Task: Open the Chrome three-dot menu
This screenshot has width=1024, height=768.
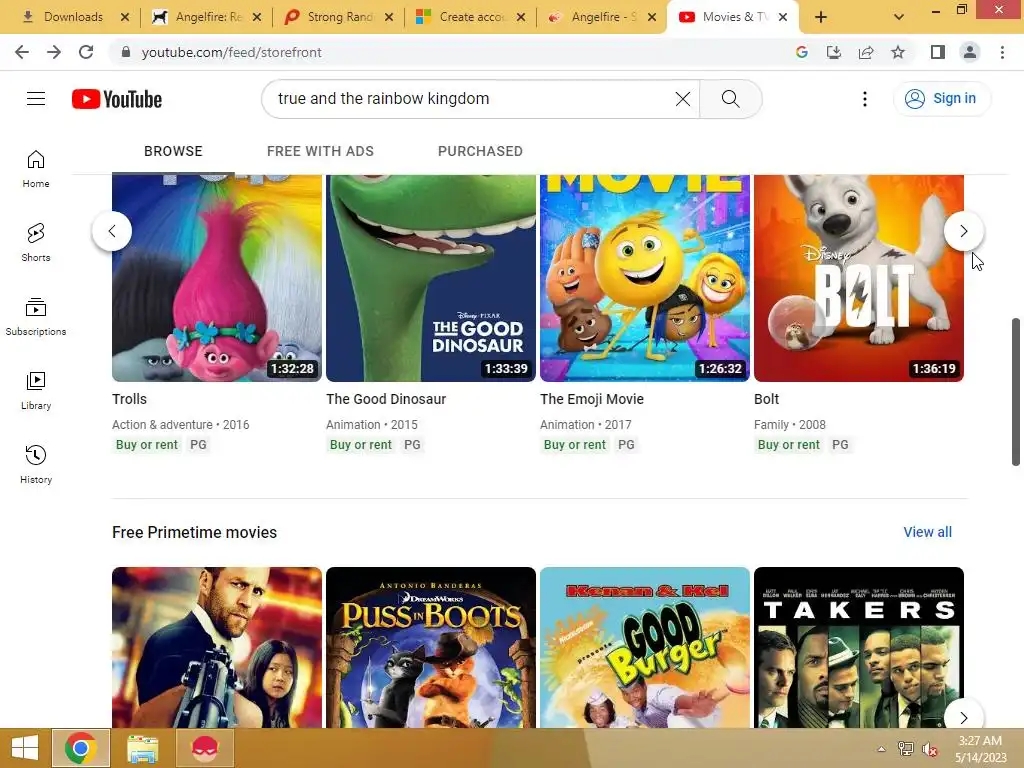Action: 1002,52
